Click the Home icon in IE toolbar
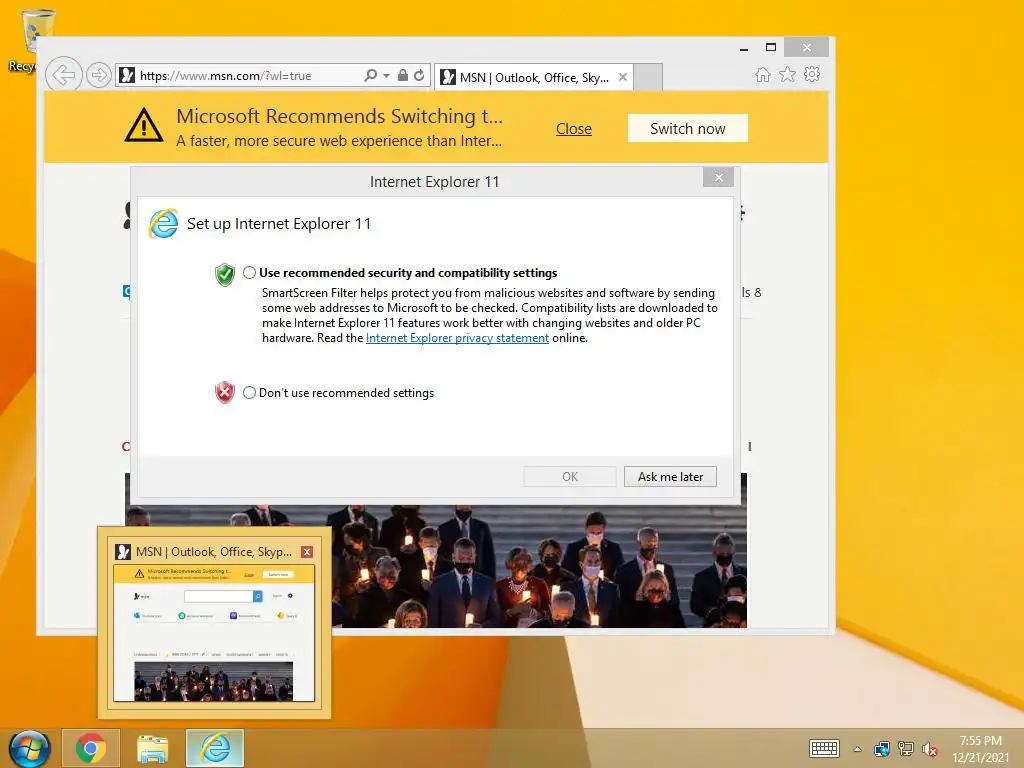Screen dimensions: 1024x768 [x=762, y=74]
